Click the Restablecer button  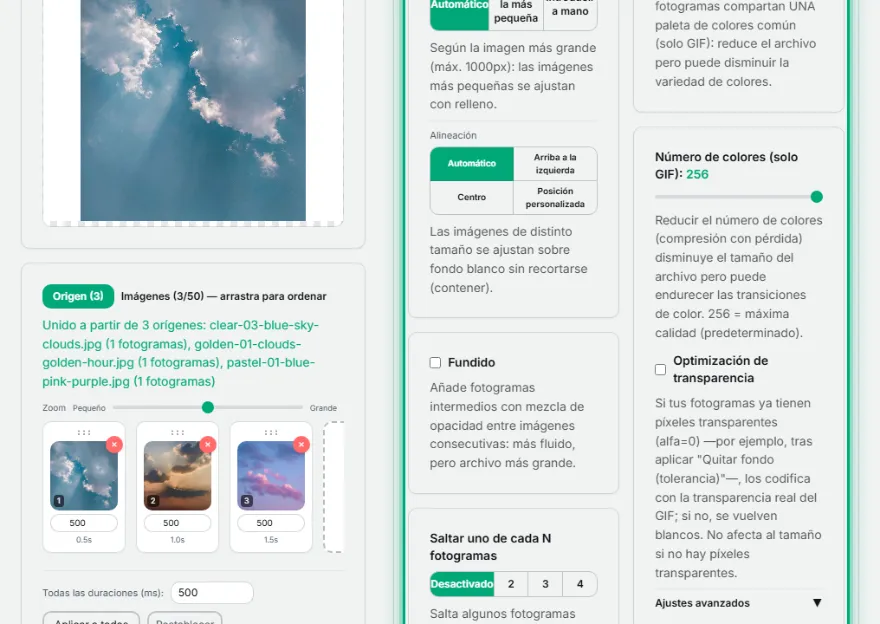click(x=185, y=619)
